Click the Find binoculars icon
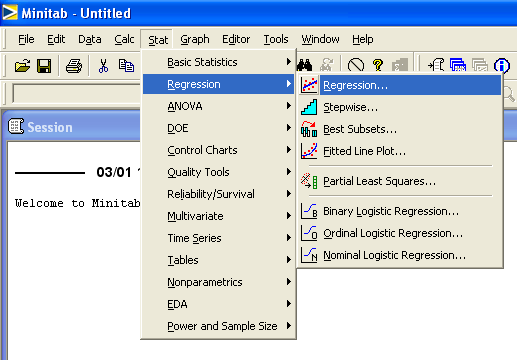Image resolution: width=517 pixels, height=360 pixels. click(x=305, y=65)
